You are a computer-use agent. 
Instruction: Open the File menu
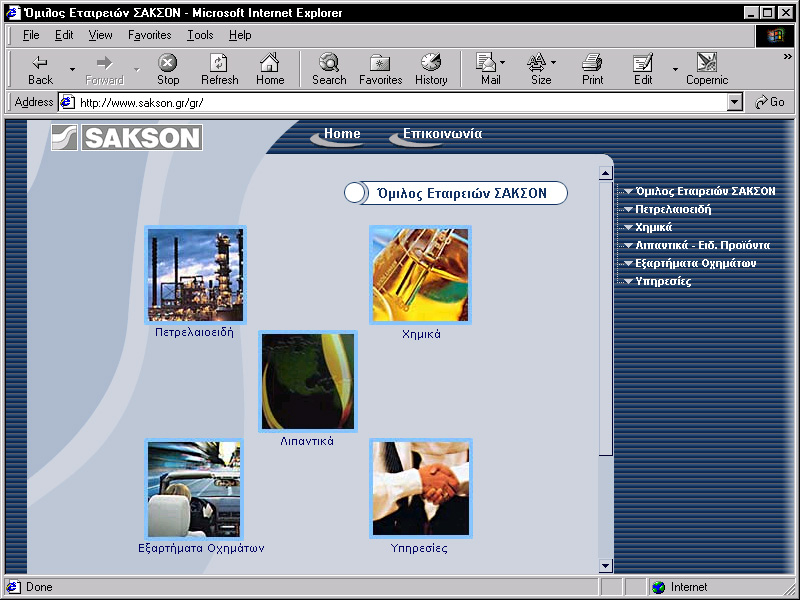31,35
